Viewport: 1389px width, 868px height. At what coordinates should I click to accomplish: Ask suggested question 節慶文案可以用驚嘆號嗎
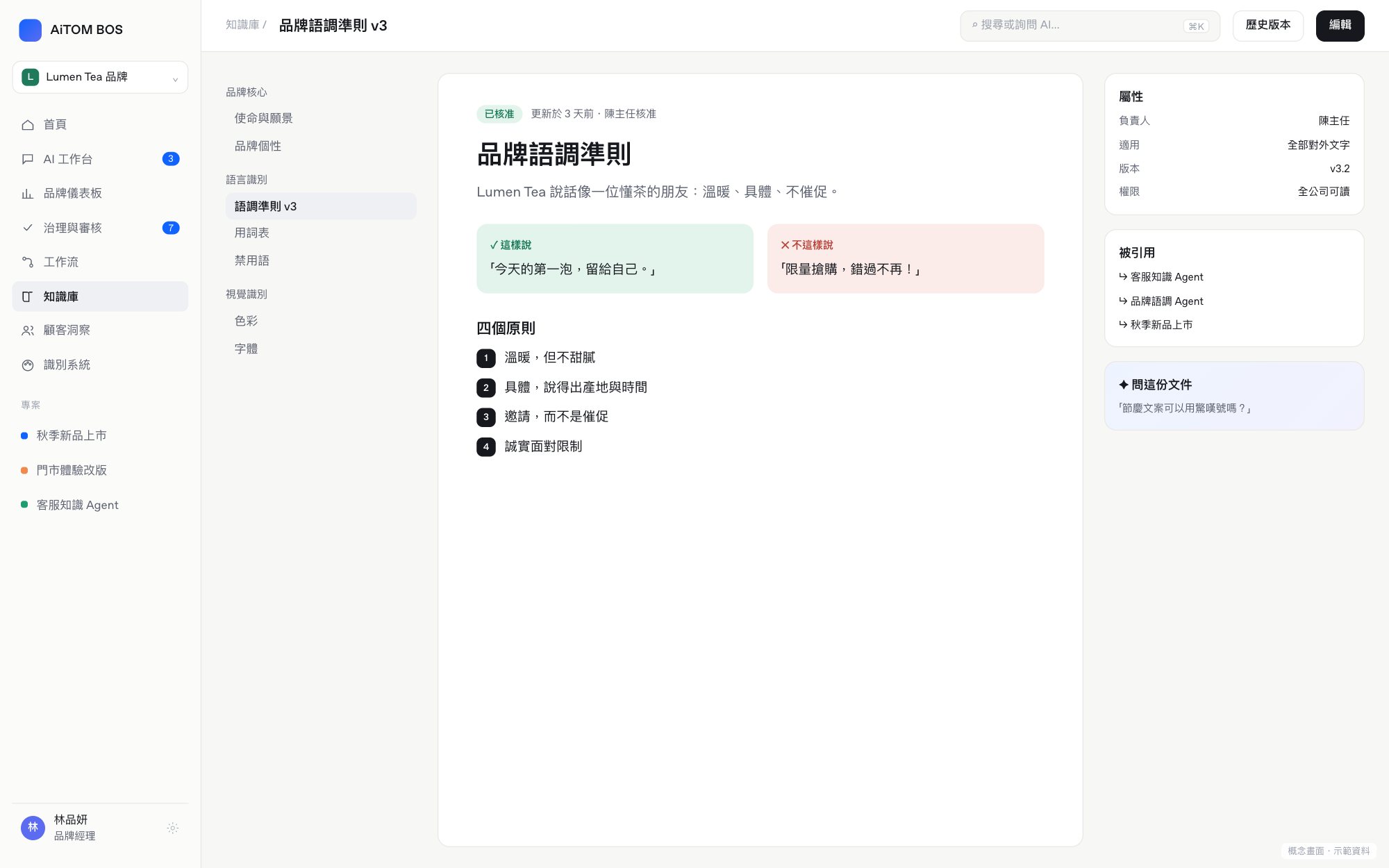click(1185, 408)
